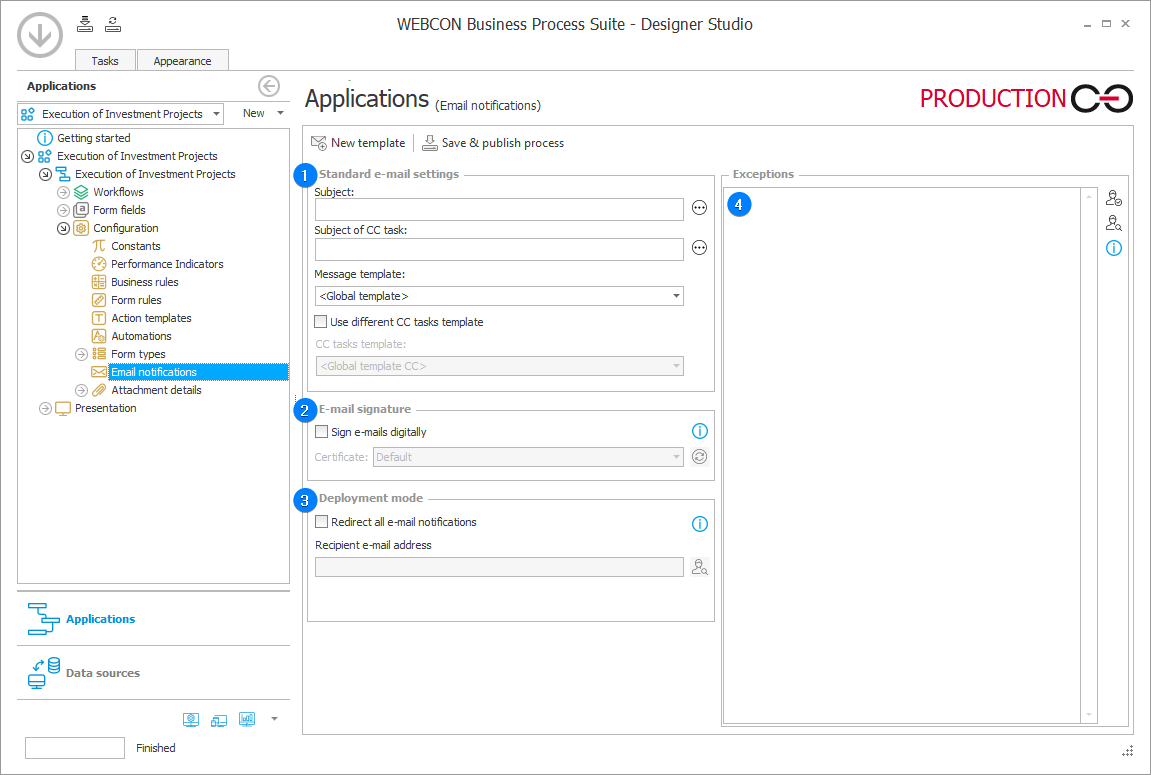1151x775 pixels.
Task: Select Presentation tree item
Action: point(106,408)
